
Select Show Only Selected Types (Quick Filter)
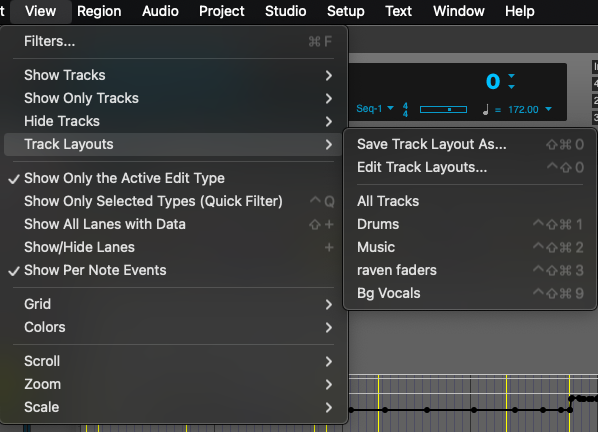click(x=173, y=201)
